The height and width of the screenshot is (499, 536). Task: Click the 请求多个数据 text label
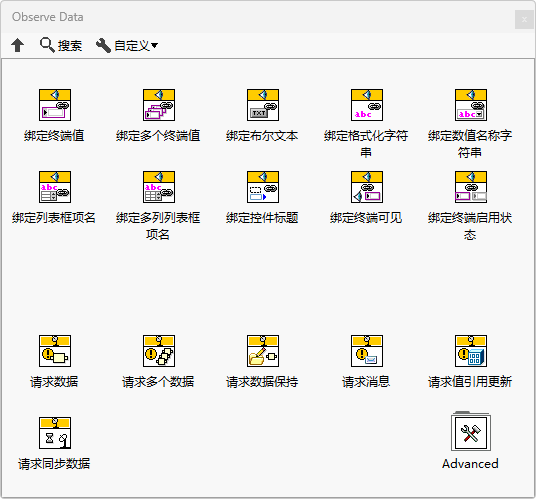(158, 382)
